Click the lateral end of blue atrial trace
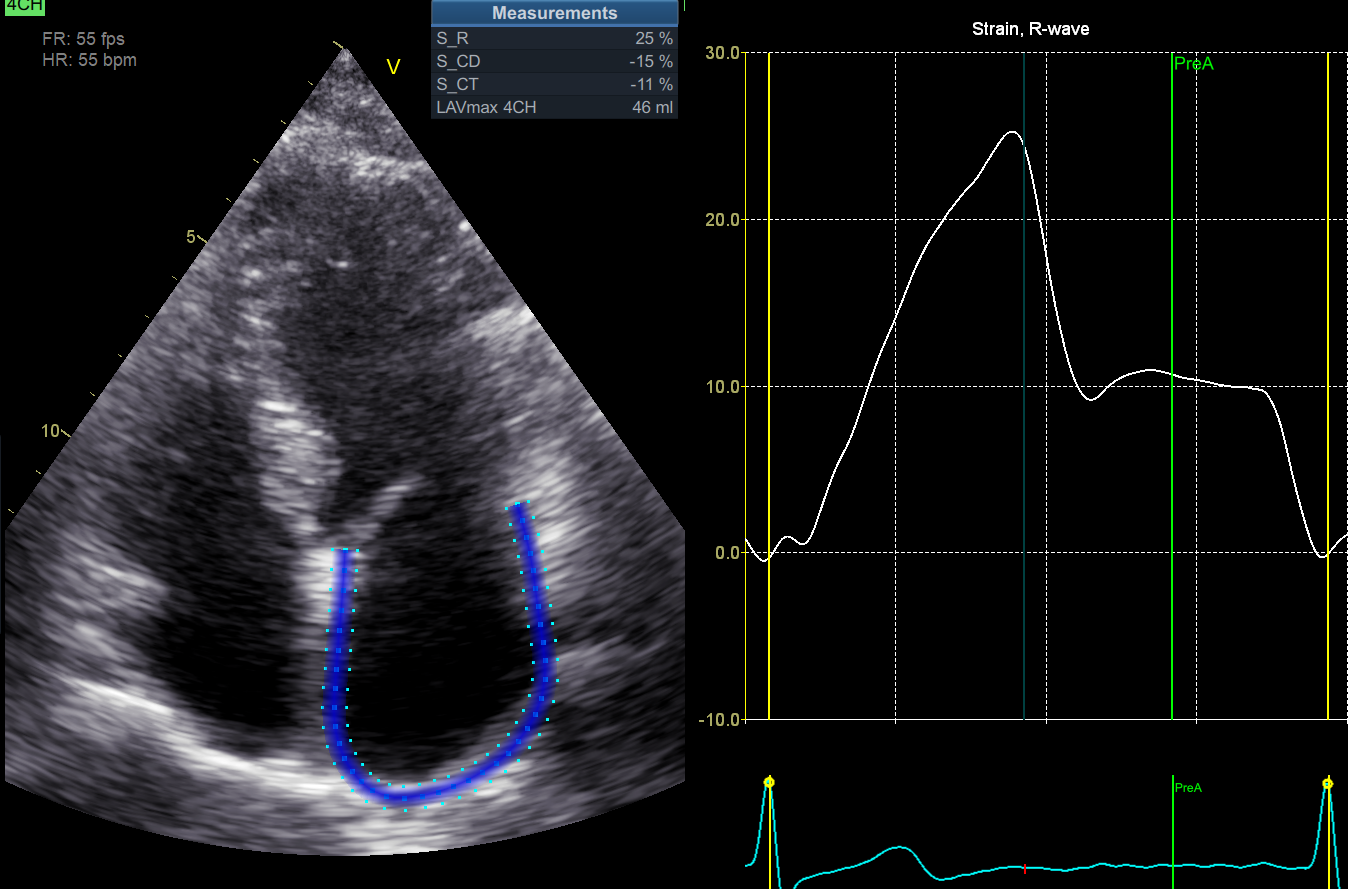1348x889 pixels. coord(519,506)
